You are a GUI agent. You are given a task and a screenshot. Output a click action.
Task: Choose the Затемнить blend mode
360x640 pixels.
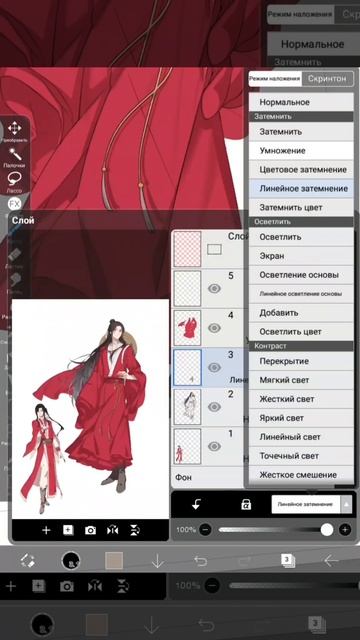coord(301,132)
